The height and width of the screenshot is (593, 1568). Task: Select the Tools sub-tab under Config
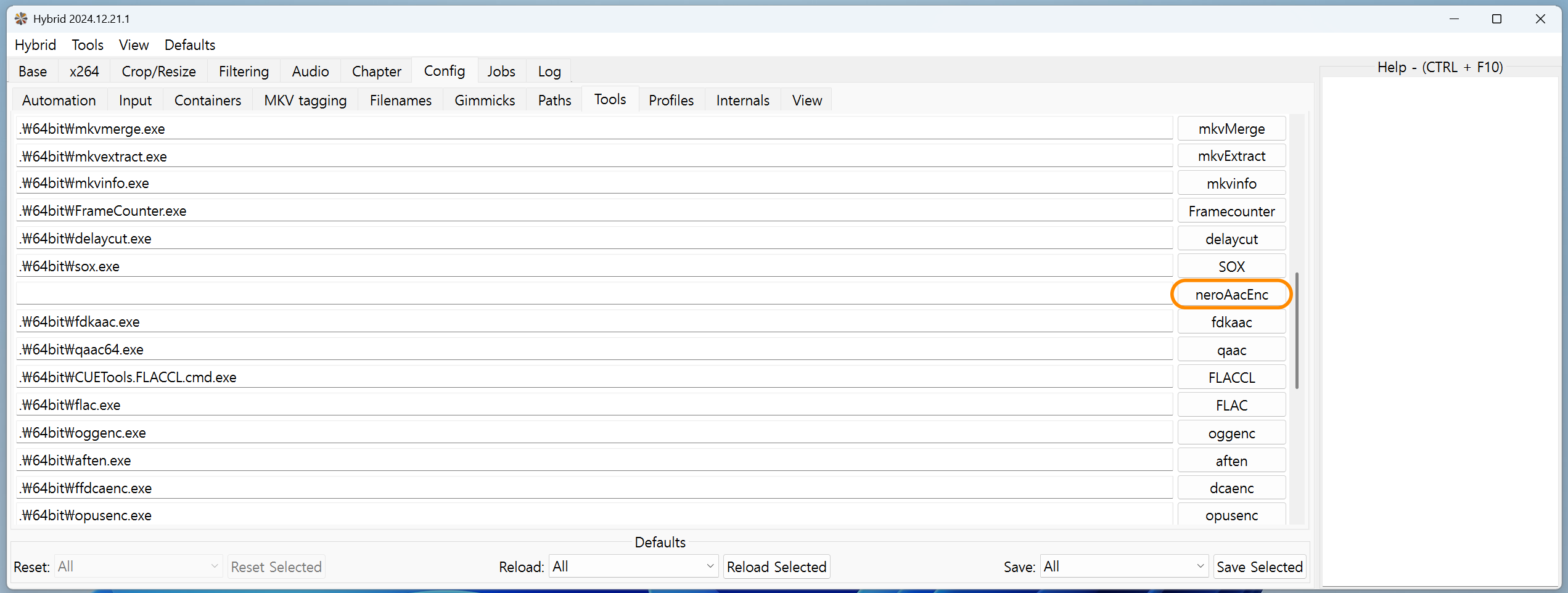click(610, 99)
